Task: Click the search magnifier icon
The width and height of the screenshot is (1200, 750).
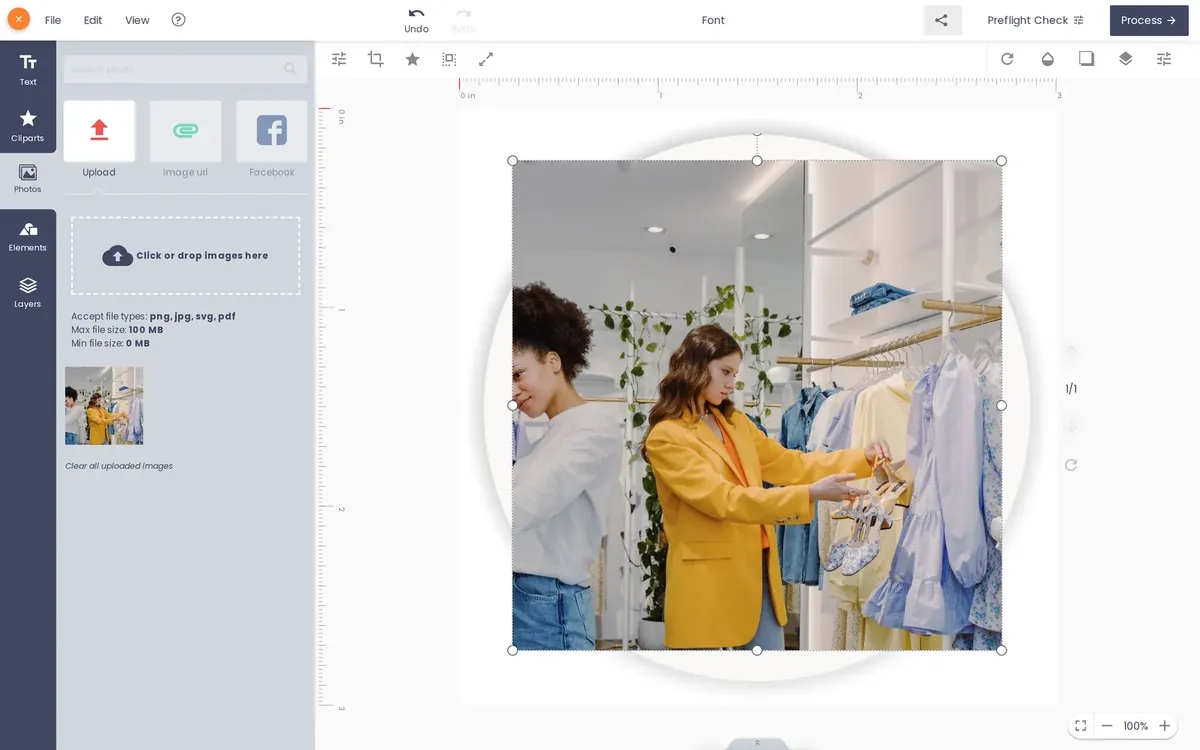Action: 290,69
